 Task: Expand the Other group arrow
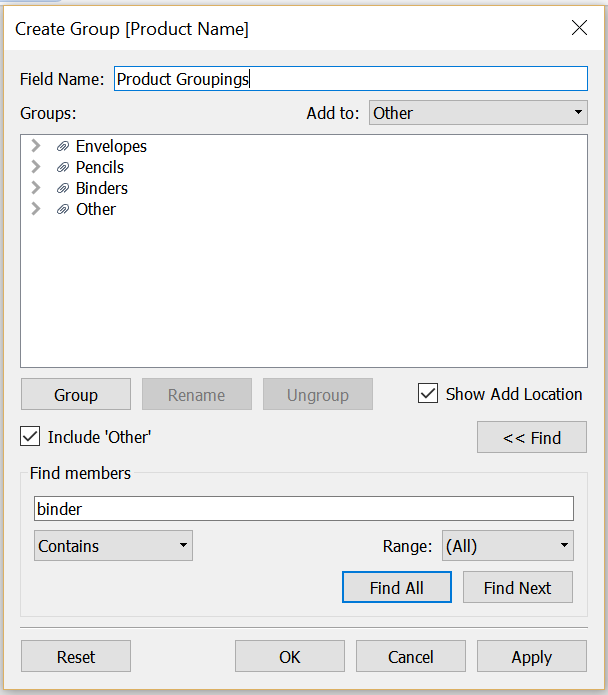36,209
